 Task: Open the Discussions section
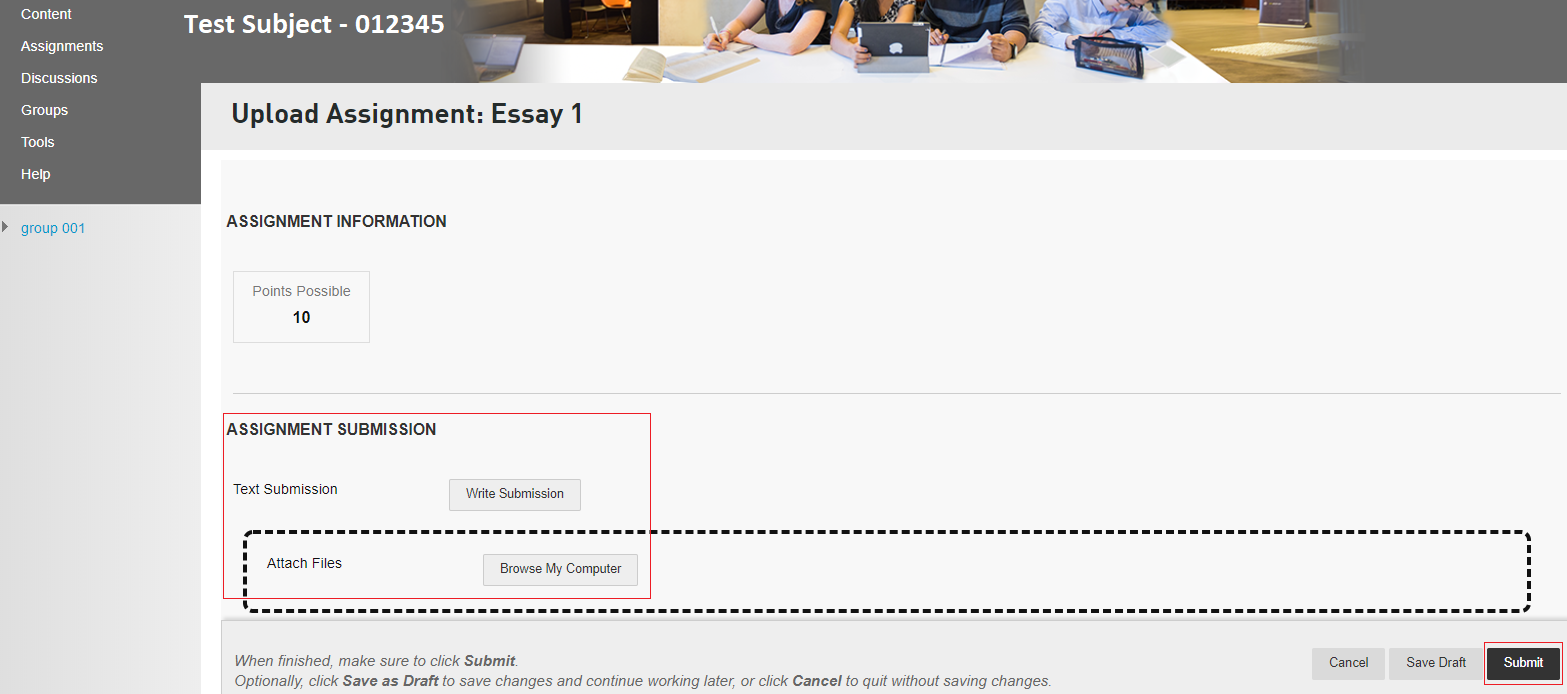(59, 78)
